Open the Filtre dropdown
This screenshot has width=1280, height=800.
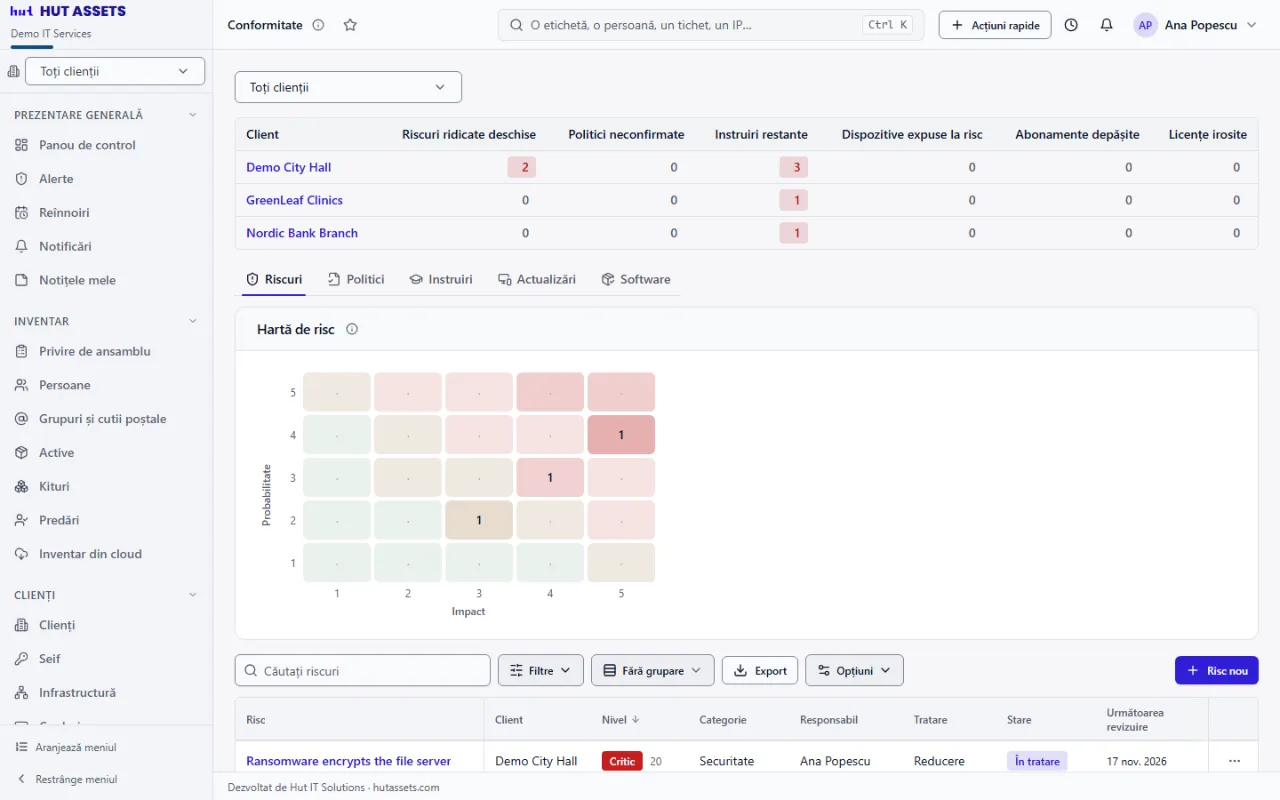coord(541,671)
